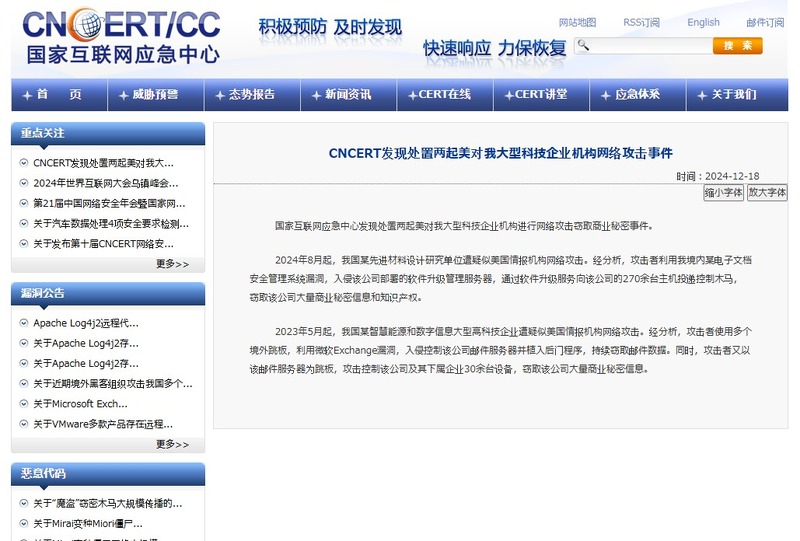
Task: Click 缩小字体 to shrink text
Action: [723, 193]
